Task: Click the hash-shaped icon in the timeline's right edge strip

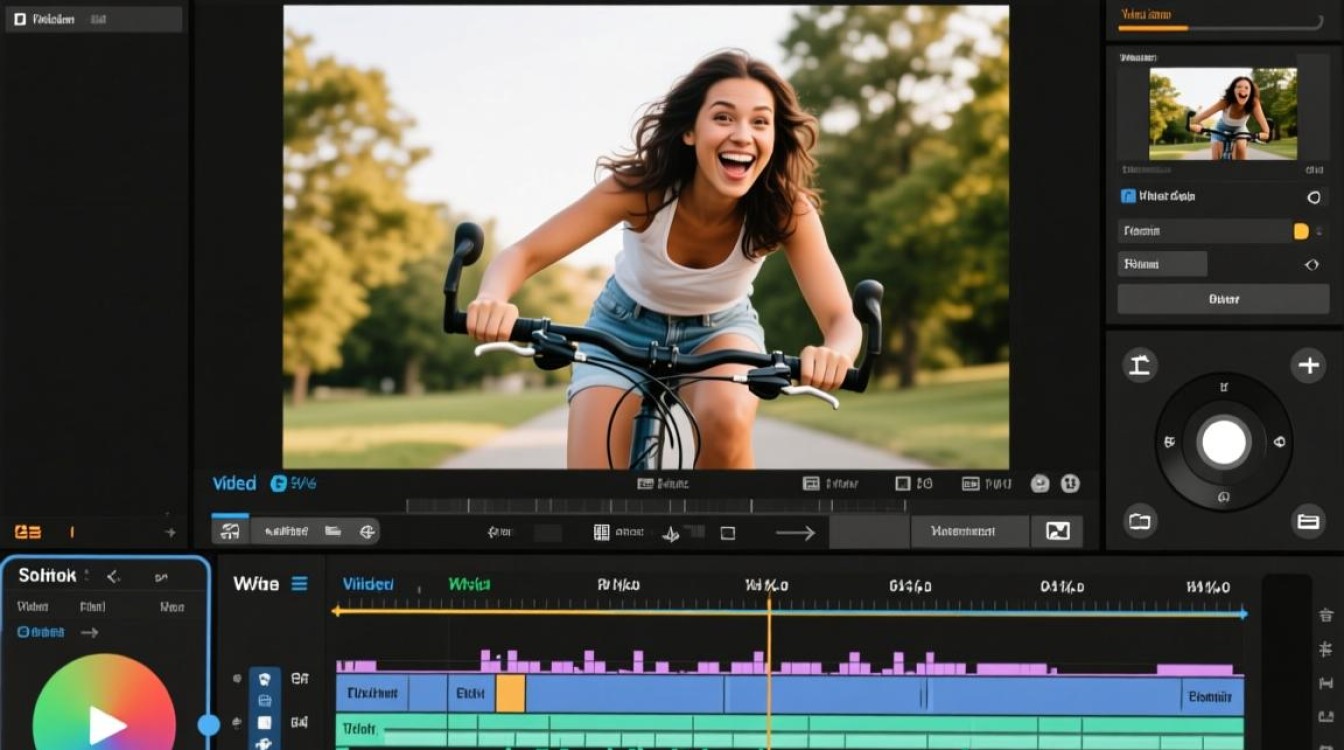Action: coord(1325,650)
